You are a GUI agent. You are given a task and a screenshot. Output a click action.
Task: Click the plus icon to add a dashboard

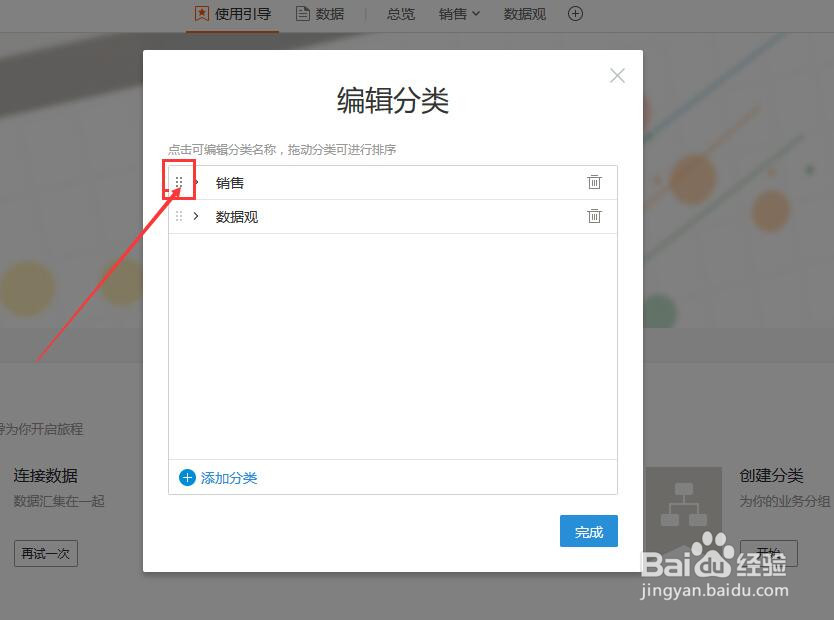[575, 14]
